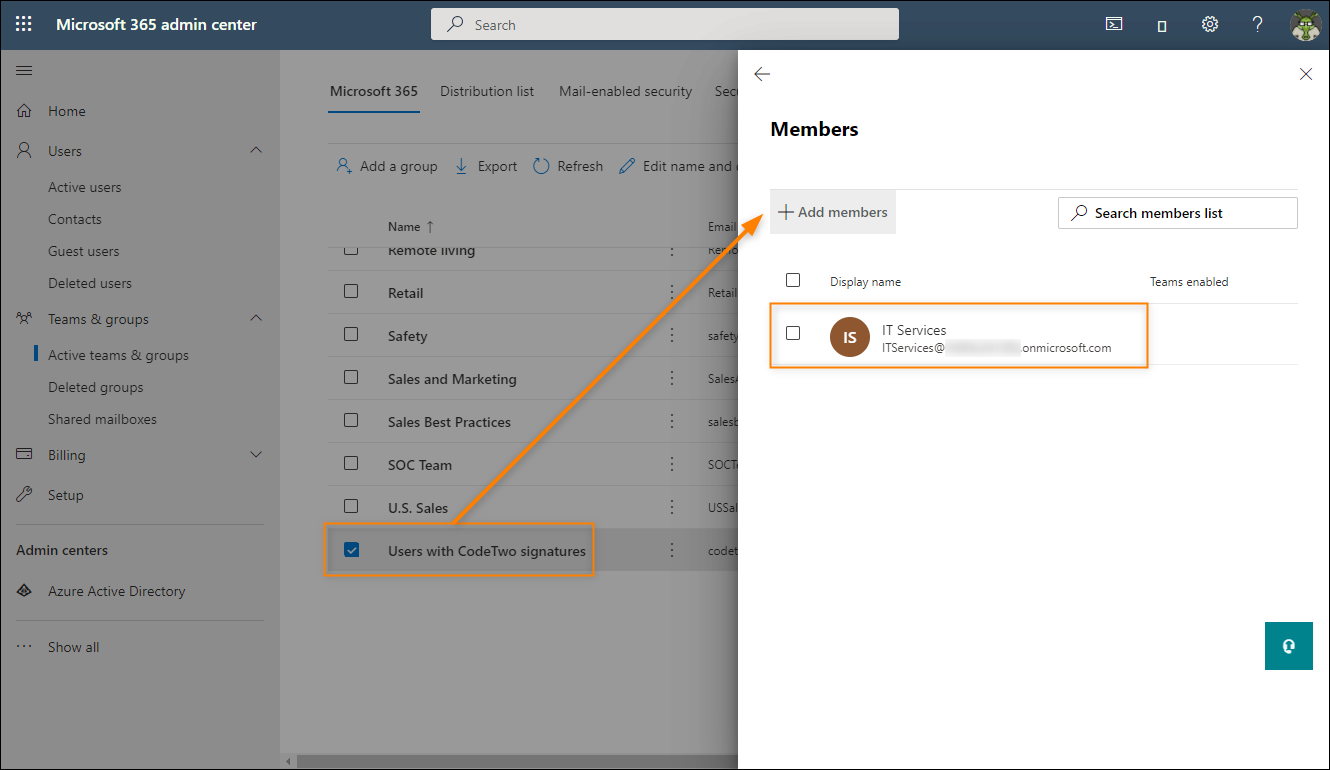
Task: Open the account profile avatar
Action: 1306,25
